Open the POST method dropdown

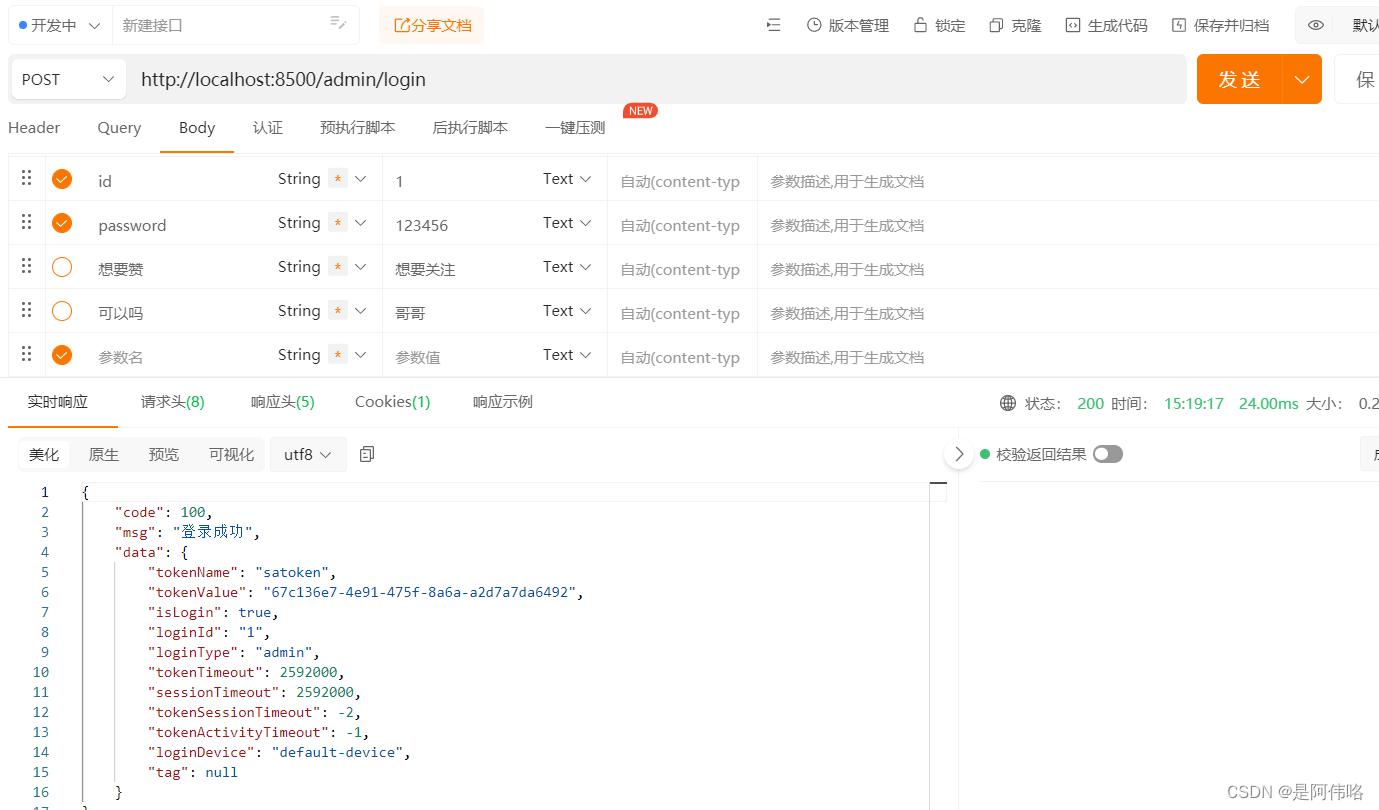click(x=67, y=78)
